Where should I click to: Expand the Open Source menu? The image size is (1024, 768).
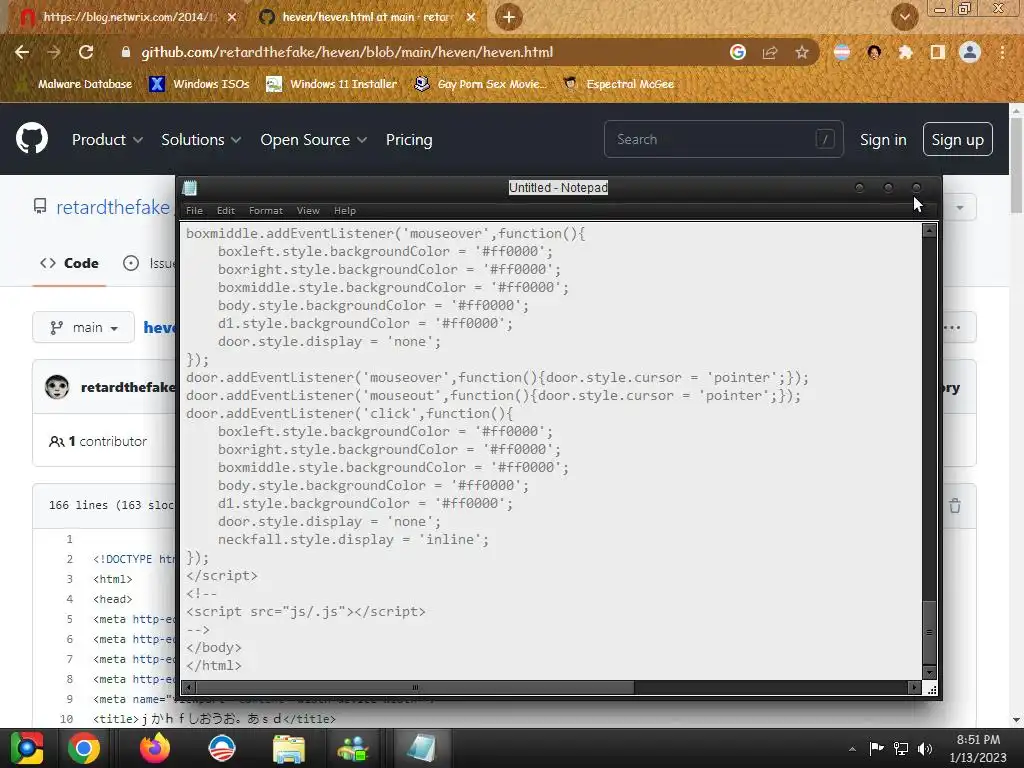pos(313,140)
